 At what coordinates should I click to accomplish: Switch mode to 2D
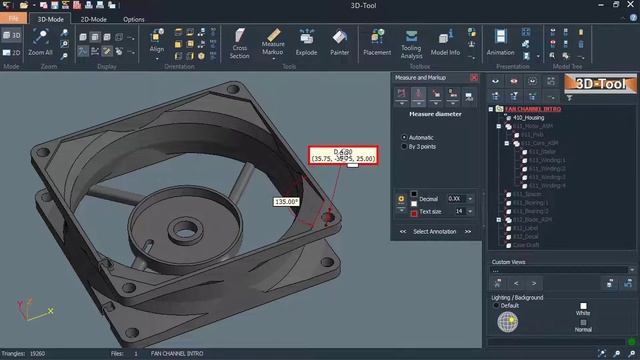point(11,53)
